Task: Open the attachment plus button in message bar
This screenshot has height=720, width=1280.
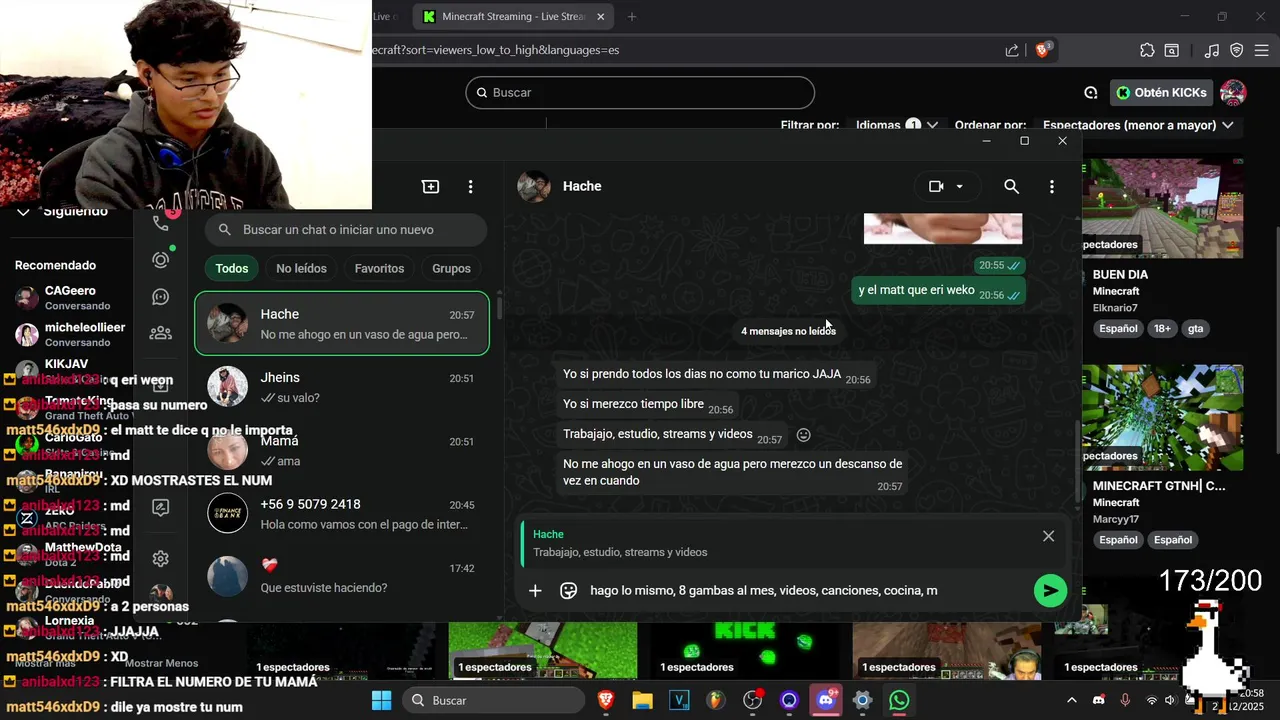Action: point(535,591)
